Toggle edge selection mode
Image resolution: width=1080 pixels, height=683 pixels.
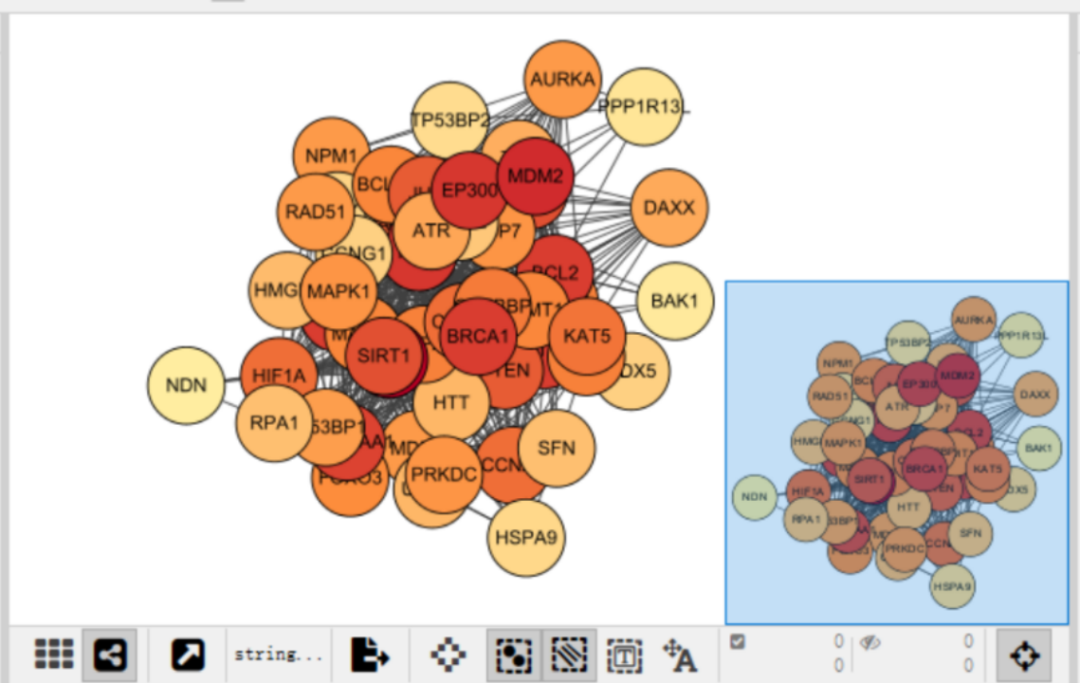569,654
